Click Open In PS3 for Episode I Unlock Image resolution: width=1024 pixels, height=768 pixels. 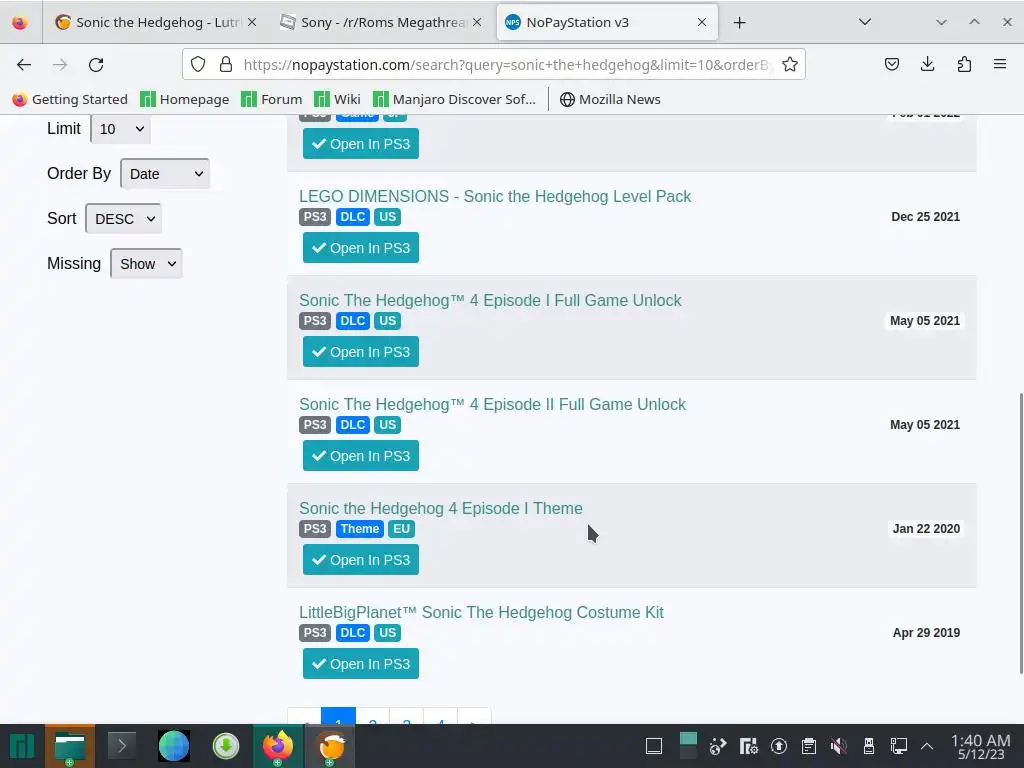[360, 352]
